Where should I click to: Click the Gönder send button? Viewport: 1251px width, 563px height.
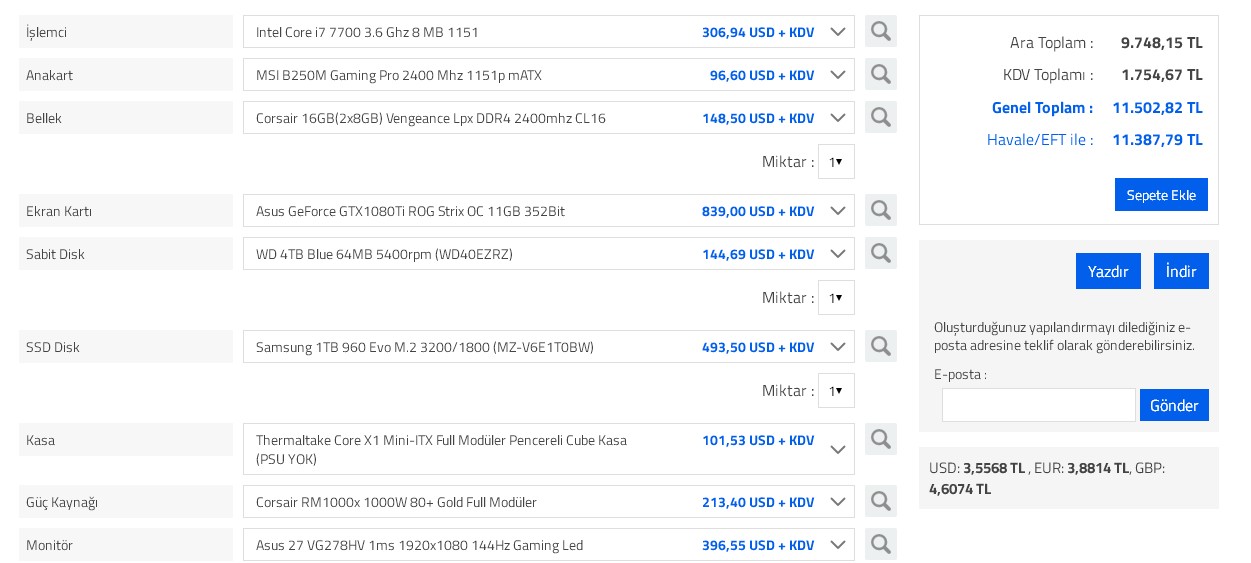(x=1174, y=405)
